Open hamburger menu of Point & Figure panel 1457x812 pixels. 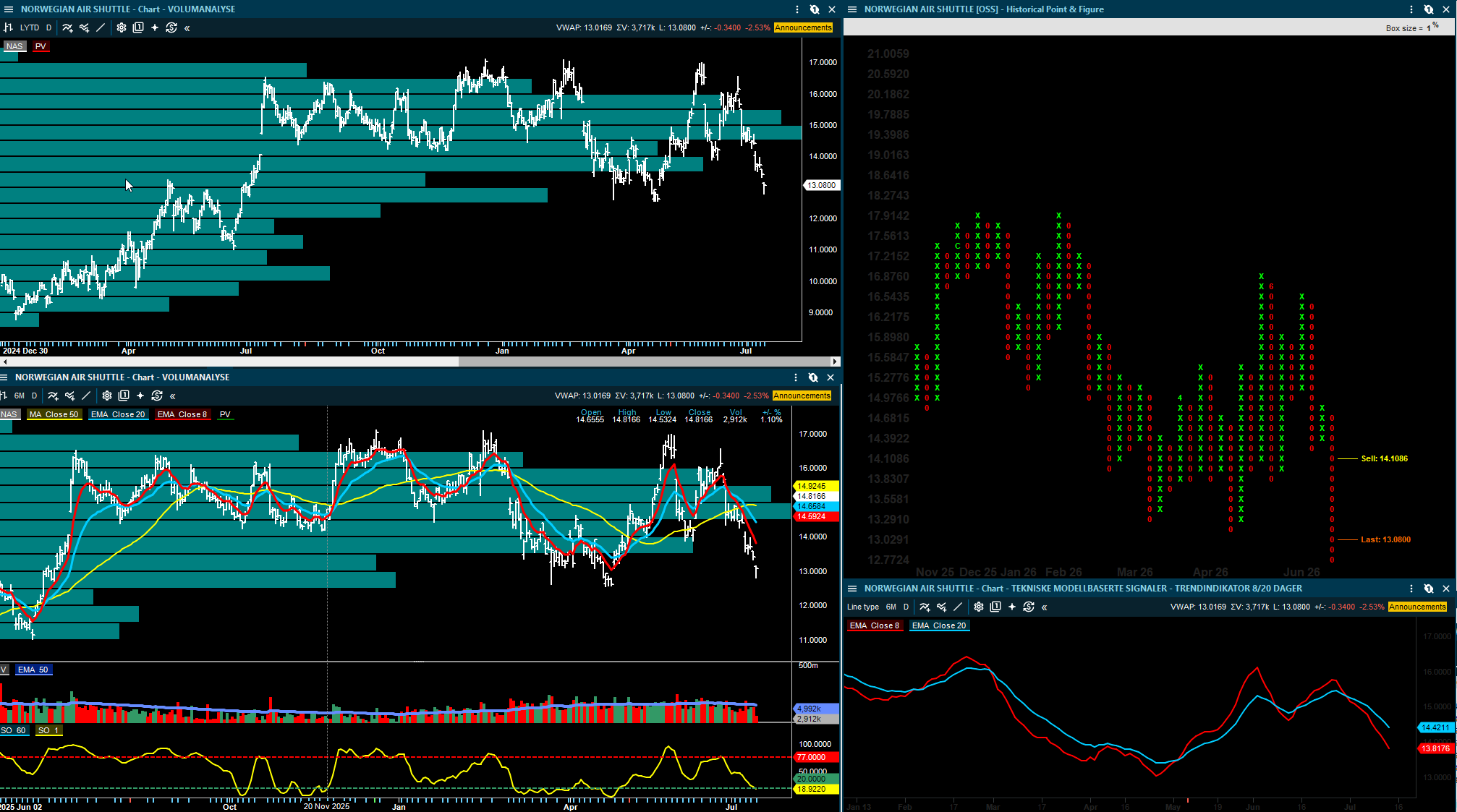(x=852, y=9)
